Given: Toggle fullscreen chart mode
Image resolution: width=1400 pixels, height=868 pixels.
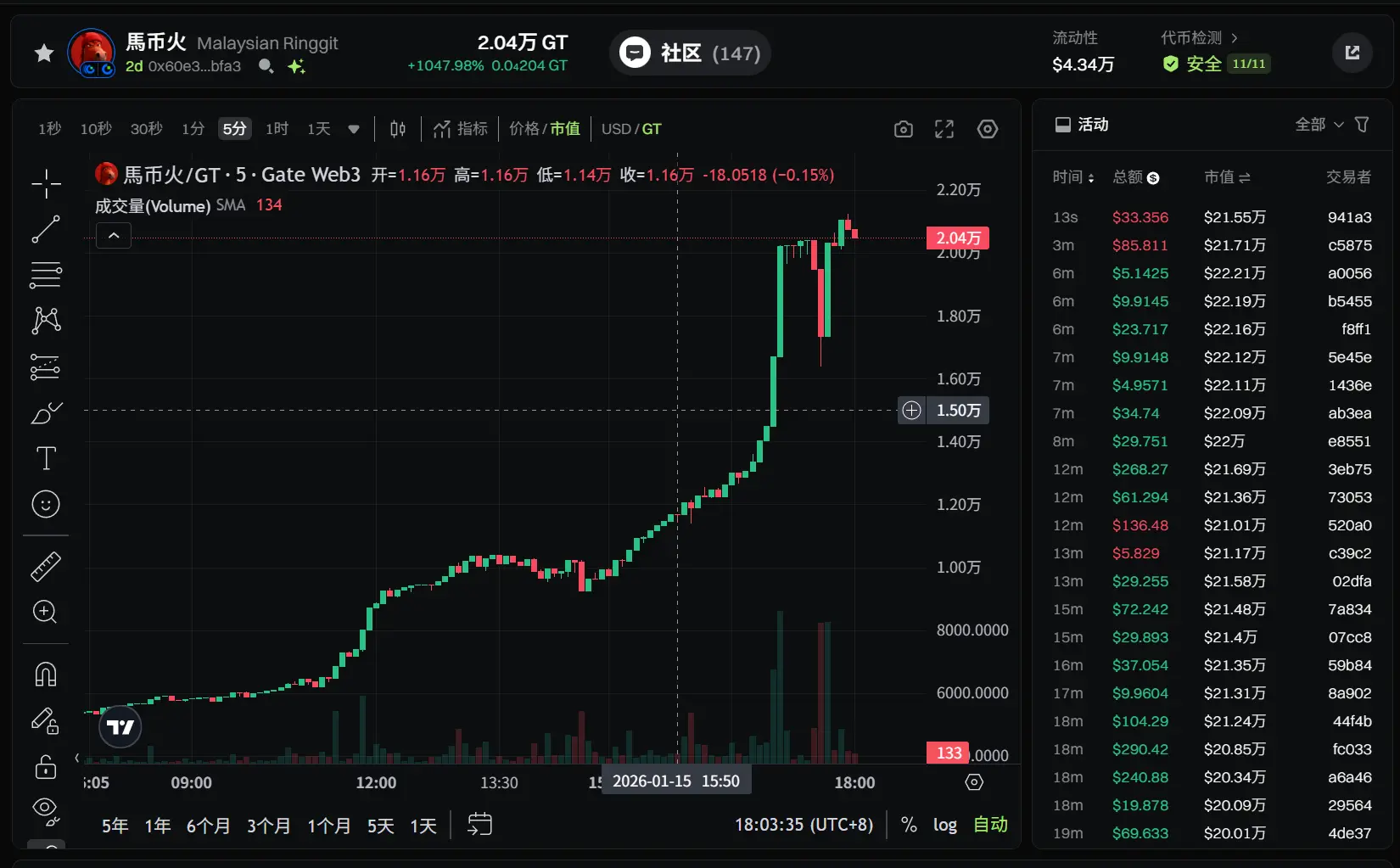Looking at the screenshot, I should point(944,129).
